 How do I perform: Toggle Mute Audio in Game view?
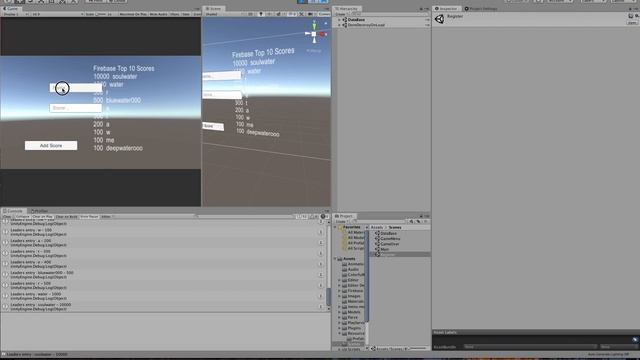[158, 14]
